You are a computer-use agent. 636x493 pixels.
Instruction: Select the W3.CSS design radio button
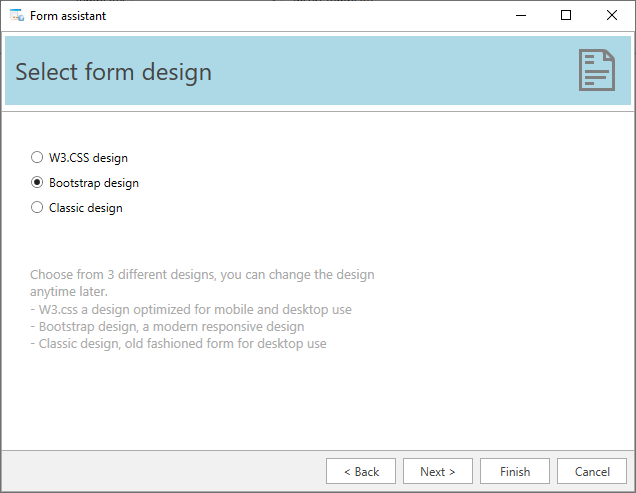(37, 157)
